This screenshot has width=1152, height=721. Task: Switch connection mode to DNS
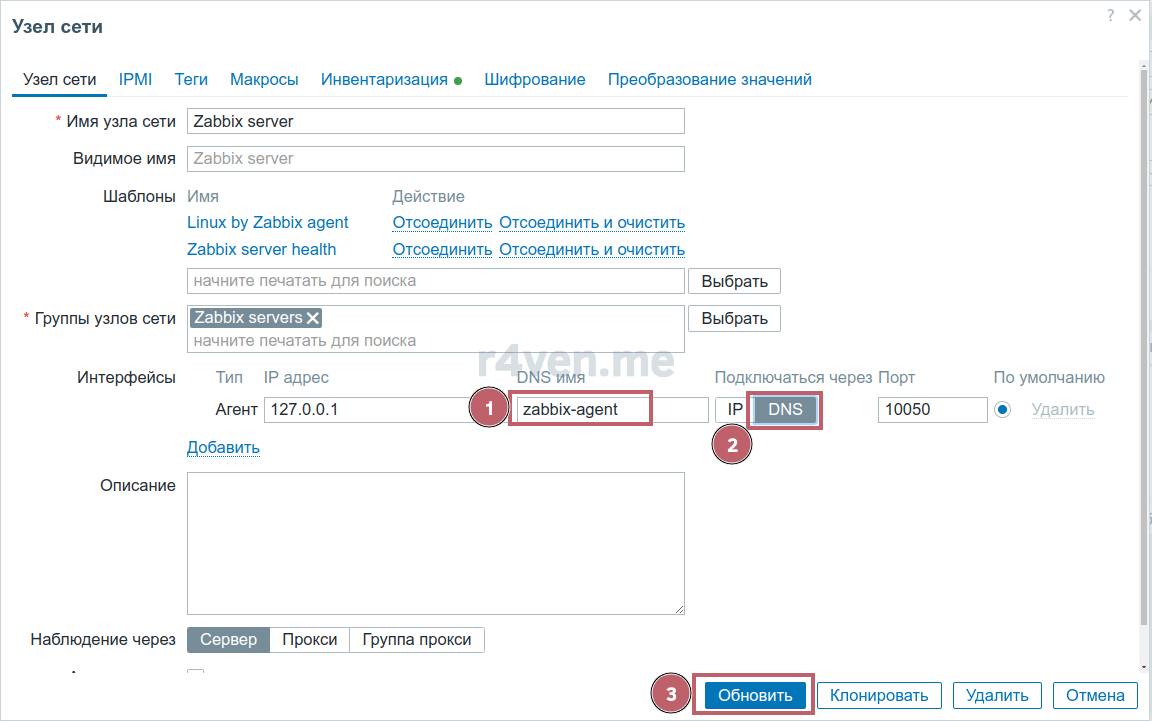click(x=785, y=409)
